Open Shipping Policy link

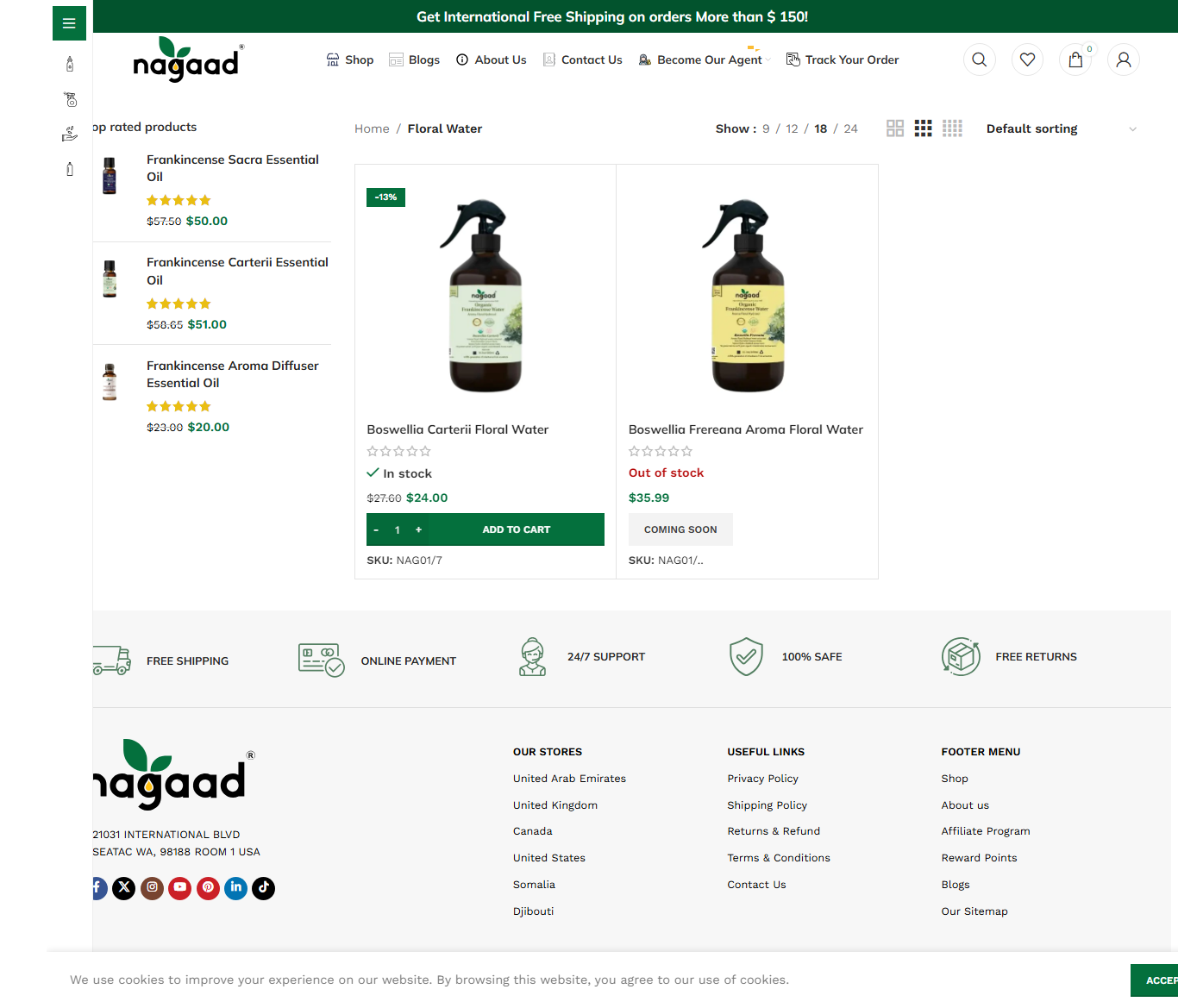767,805
